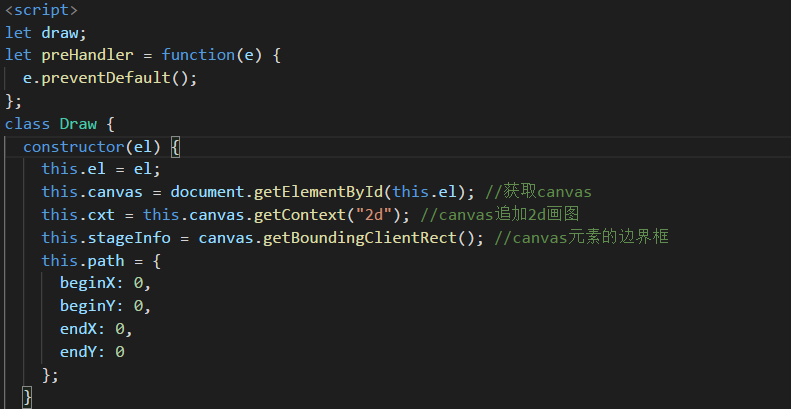Image resolution: width=791 pixels, height=409 pixels.
Task: Click the '//canvas元素的边界框' comment
Action: (582, 238)
